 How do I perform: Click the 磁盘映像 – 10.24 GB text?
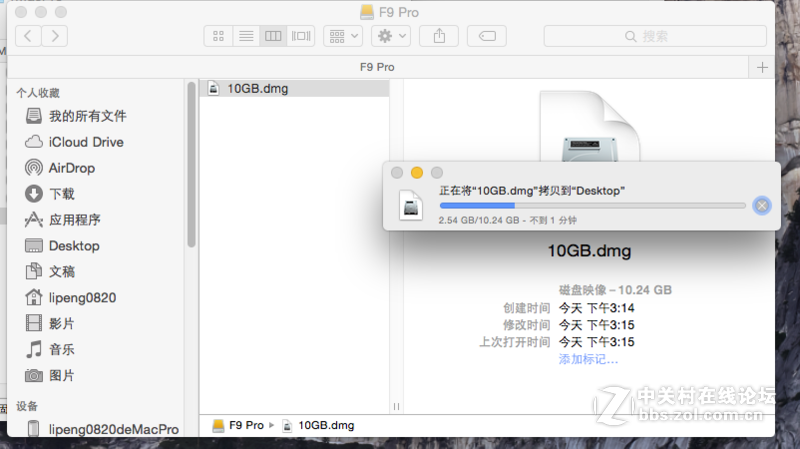(615, 290)
